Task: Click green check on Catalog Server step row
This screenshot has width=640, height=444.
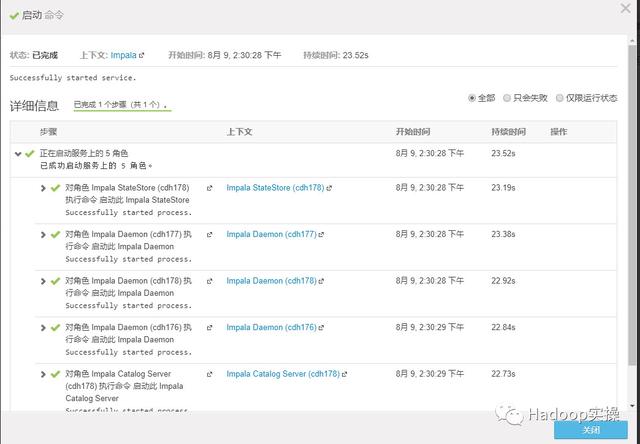Action: click(55, 374)
